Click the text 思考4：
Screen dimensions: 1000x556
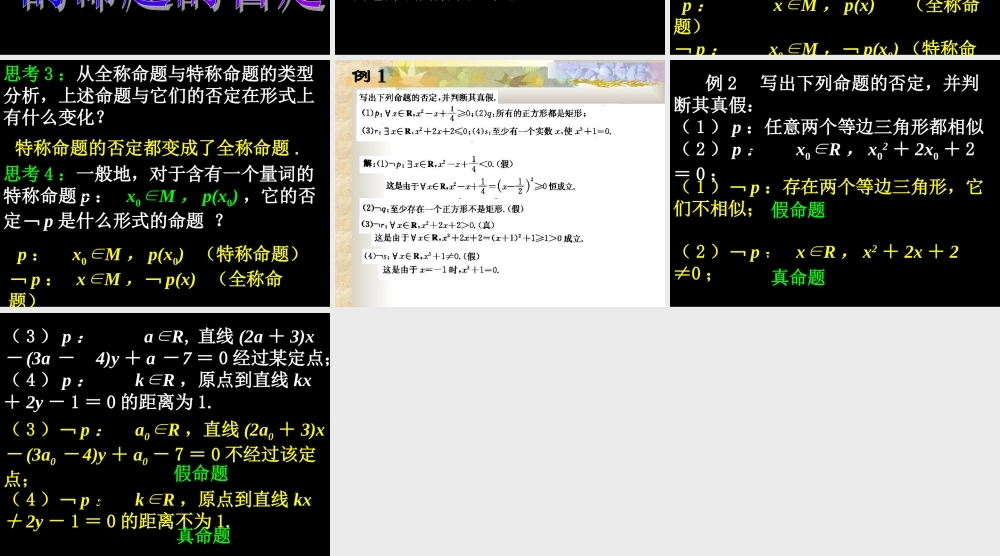pyautogui.click(x=34, y=174)
